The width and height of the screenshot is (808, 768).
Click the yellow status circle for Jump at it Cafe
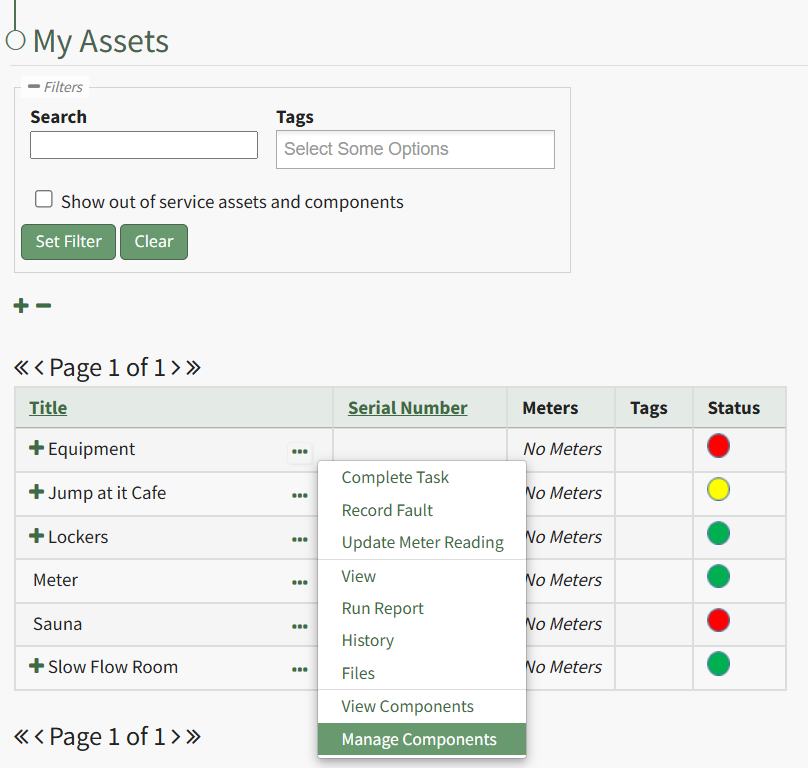(718, 490)
